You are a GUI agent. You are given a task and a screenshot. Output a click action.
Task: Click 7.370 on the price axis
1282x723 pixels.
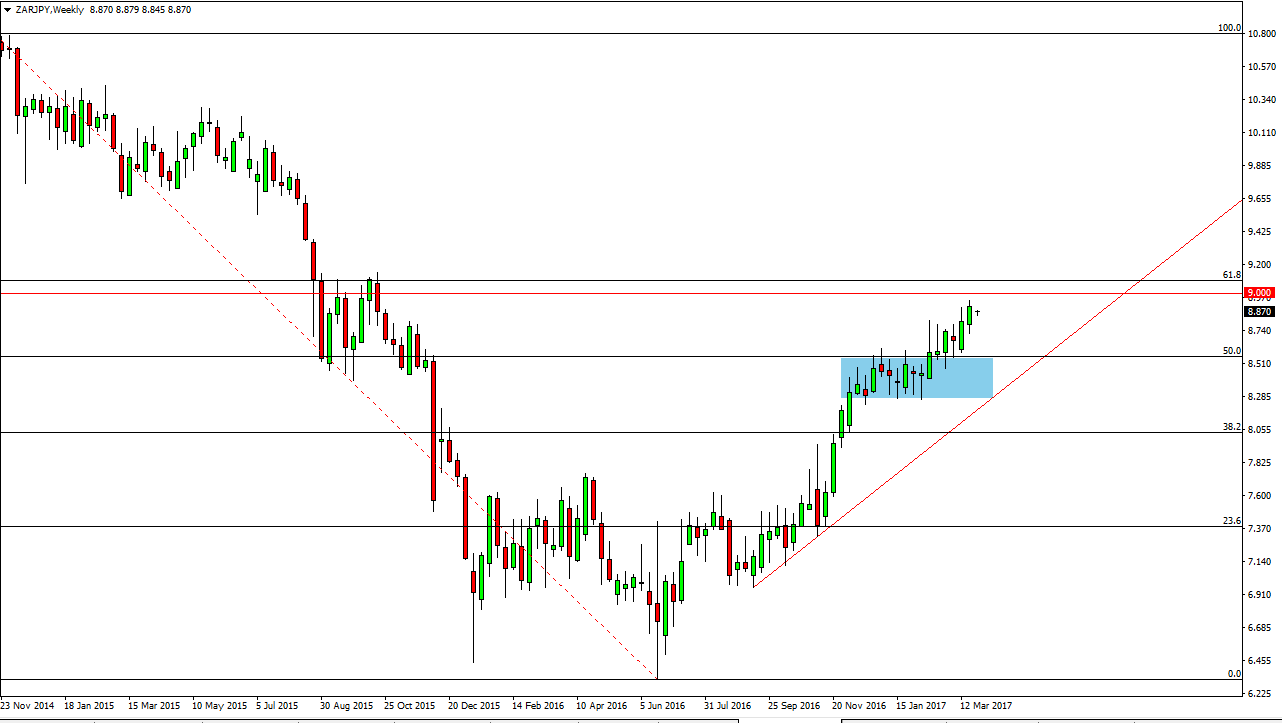point(1261,529)
